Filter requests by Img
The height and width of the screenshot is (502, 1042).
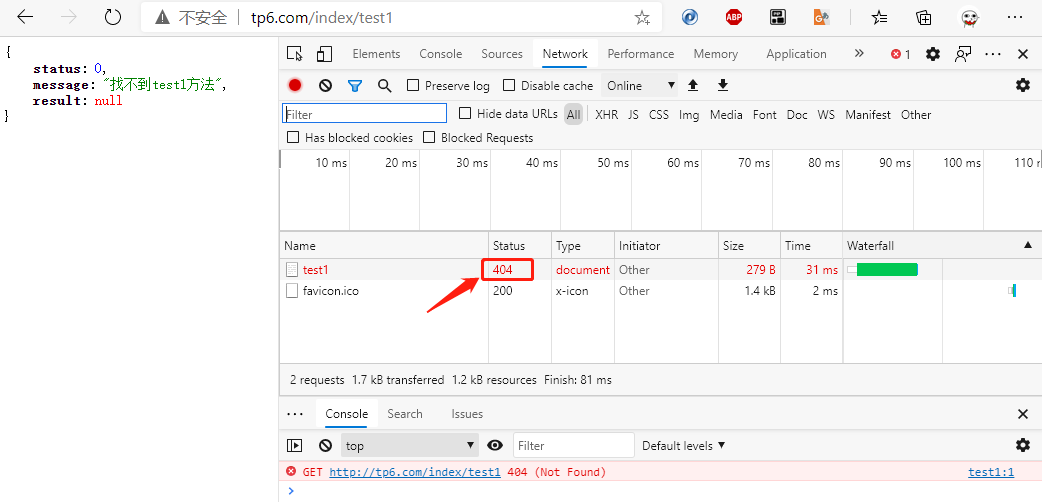coord(688,114)
